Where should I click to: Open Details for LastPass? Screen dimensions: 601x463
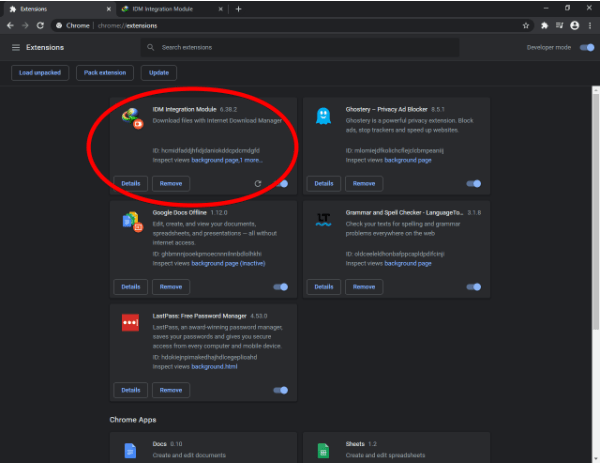[131, 390]
